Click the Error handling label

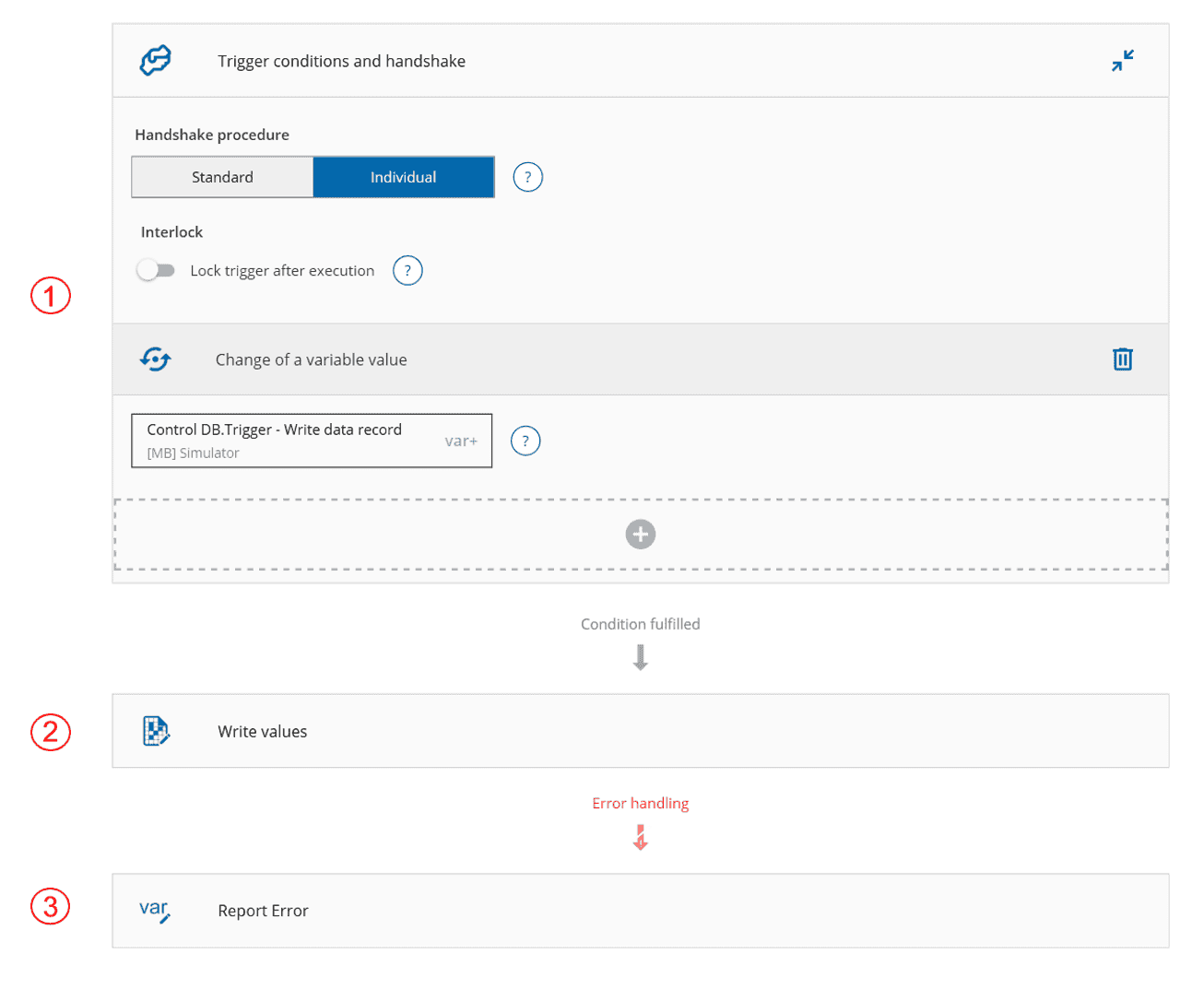(x=641, y=804)
